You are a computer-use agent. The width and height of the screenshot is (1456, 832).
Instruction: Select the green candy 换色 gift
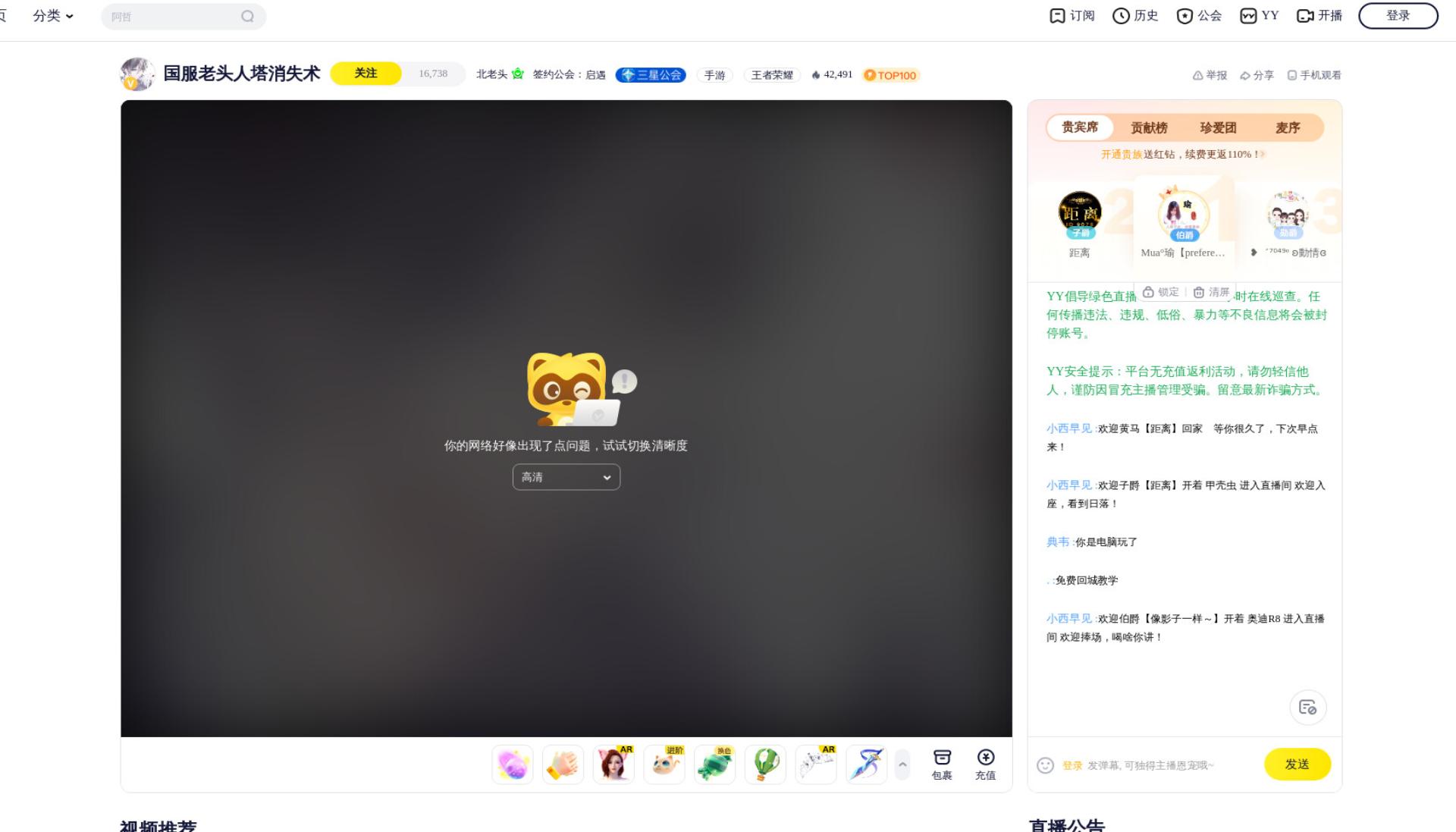tap(715, 764)
